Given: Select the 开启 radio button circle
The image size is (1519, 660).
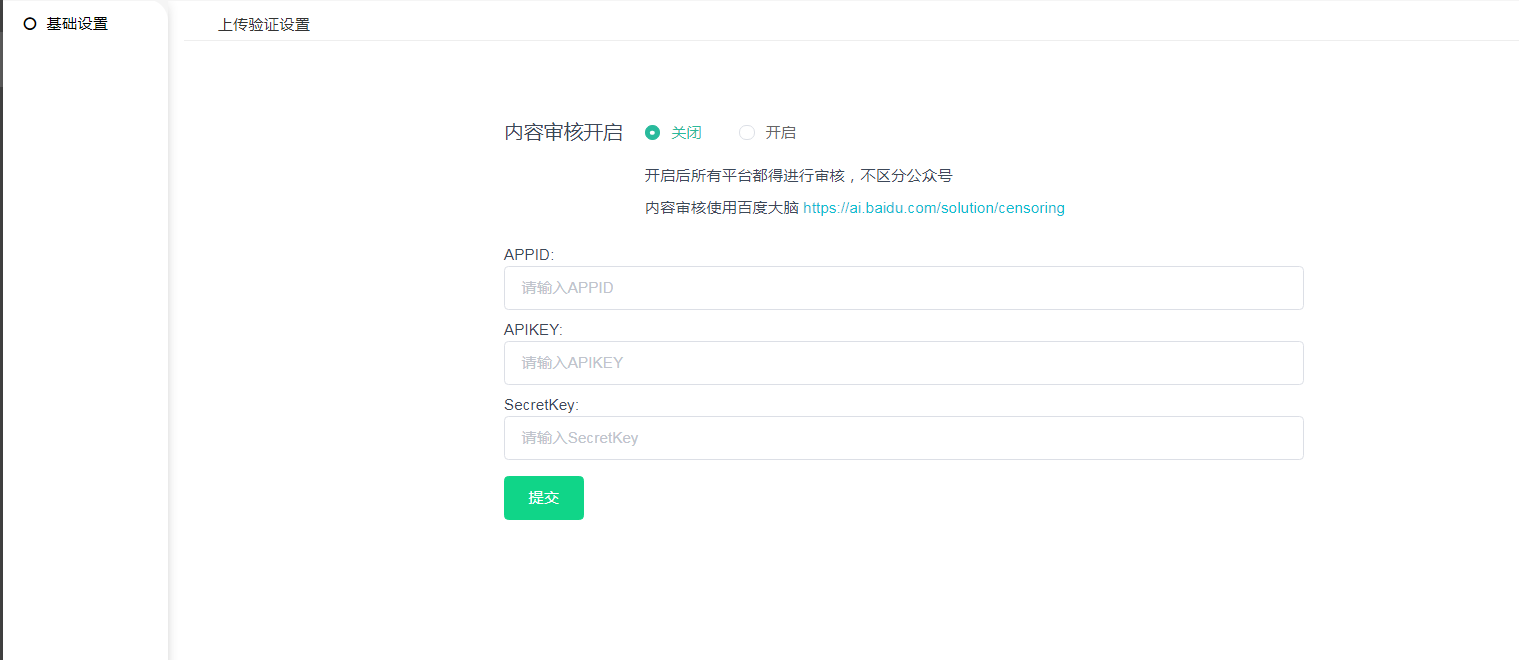Looking at the screenshot, I should [746, 133].
